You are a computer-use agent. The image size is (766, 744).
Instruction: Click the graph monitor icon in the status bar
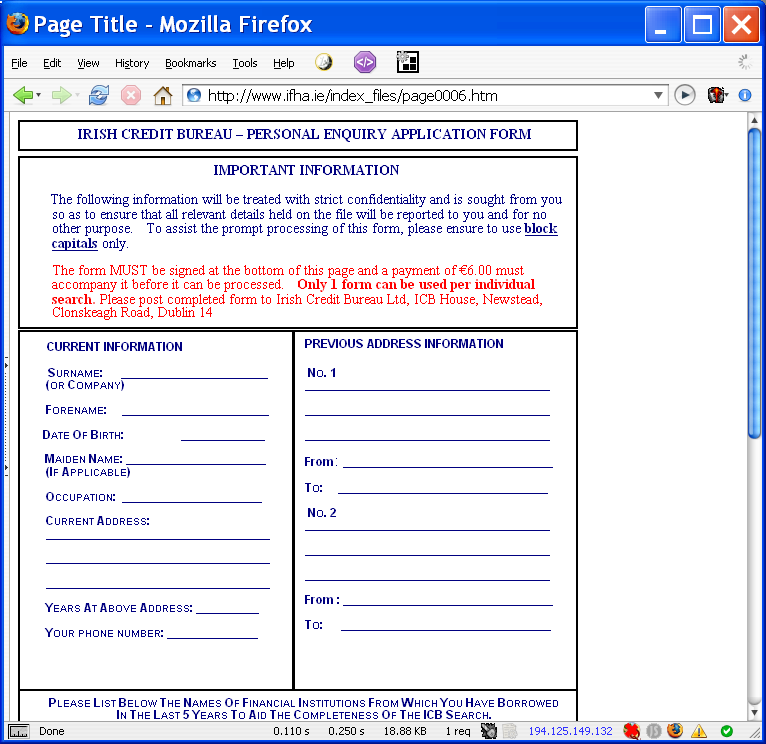pos(19,731)
